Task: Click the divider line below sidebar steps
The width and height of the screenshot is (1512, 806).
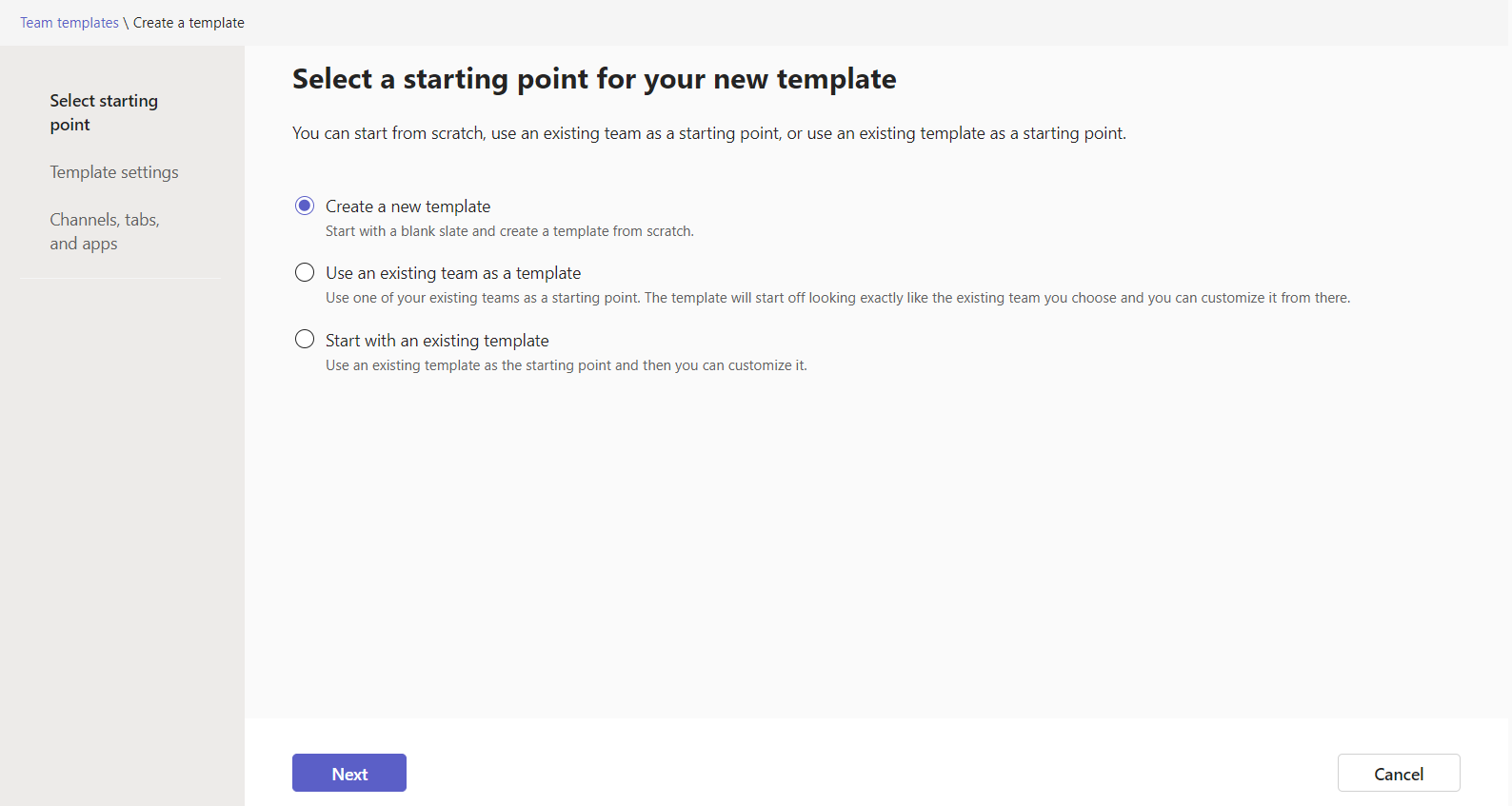Action: [x=120, y=279]
